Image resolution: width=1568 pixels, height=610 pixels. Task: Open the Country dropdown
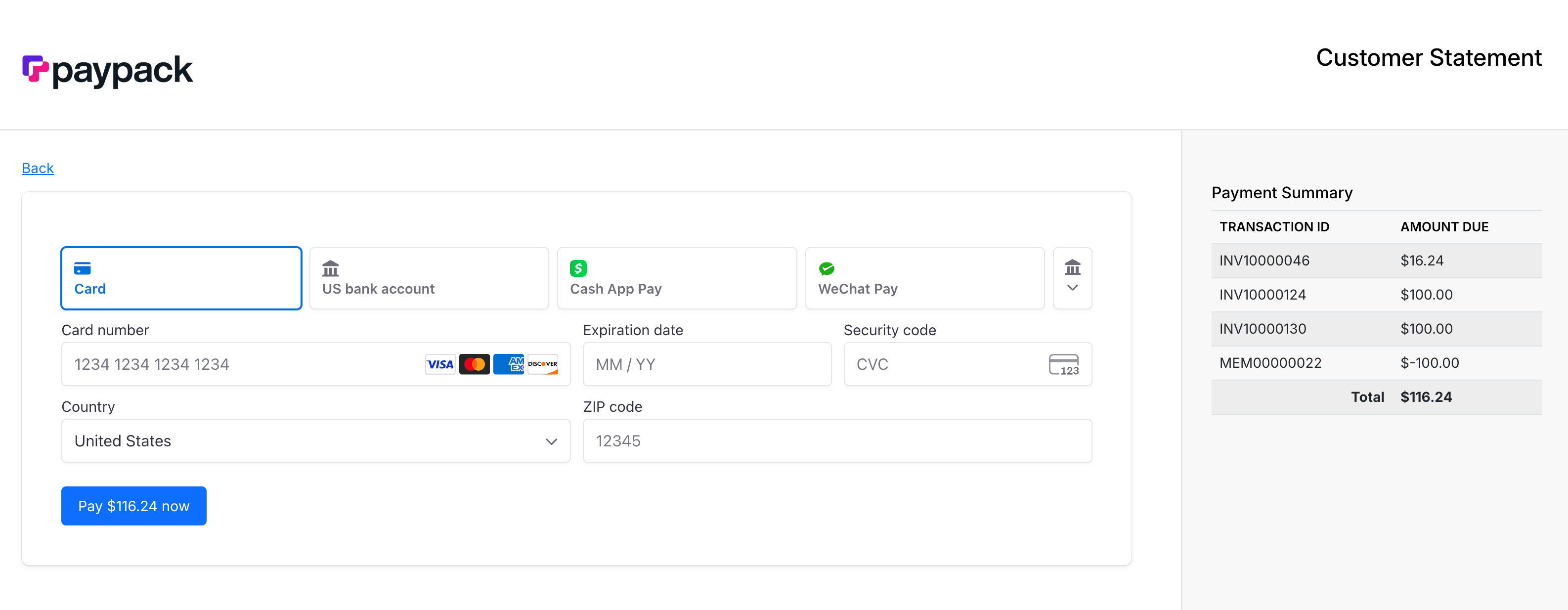click(x=315, y=440)
